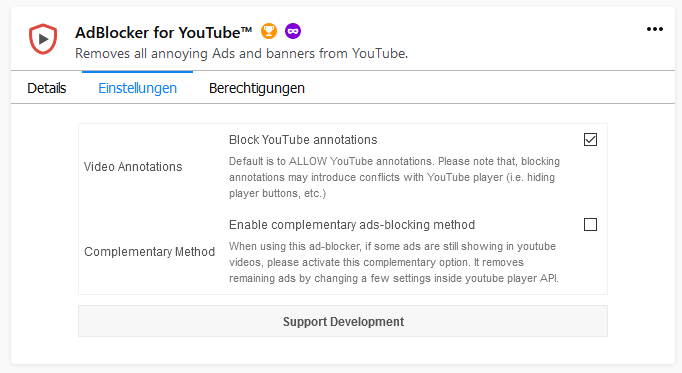Open the three-dot more options menu
Image resolution: width=682 pixels, height=373 pixels.
[655, 29]
